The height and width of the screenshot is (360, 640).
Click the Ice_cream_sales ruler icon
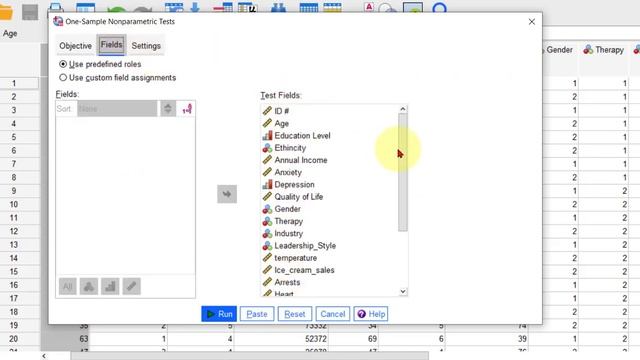(267, 270)
